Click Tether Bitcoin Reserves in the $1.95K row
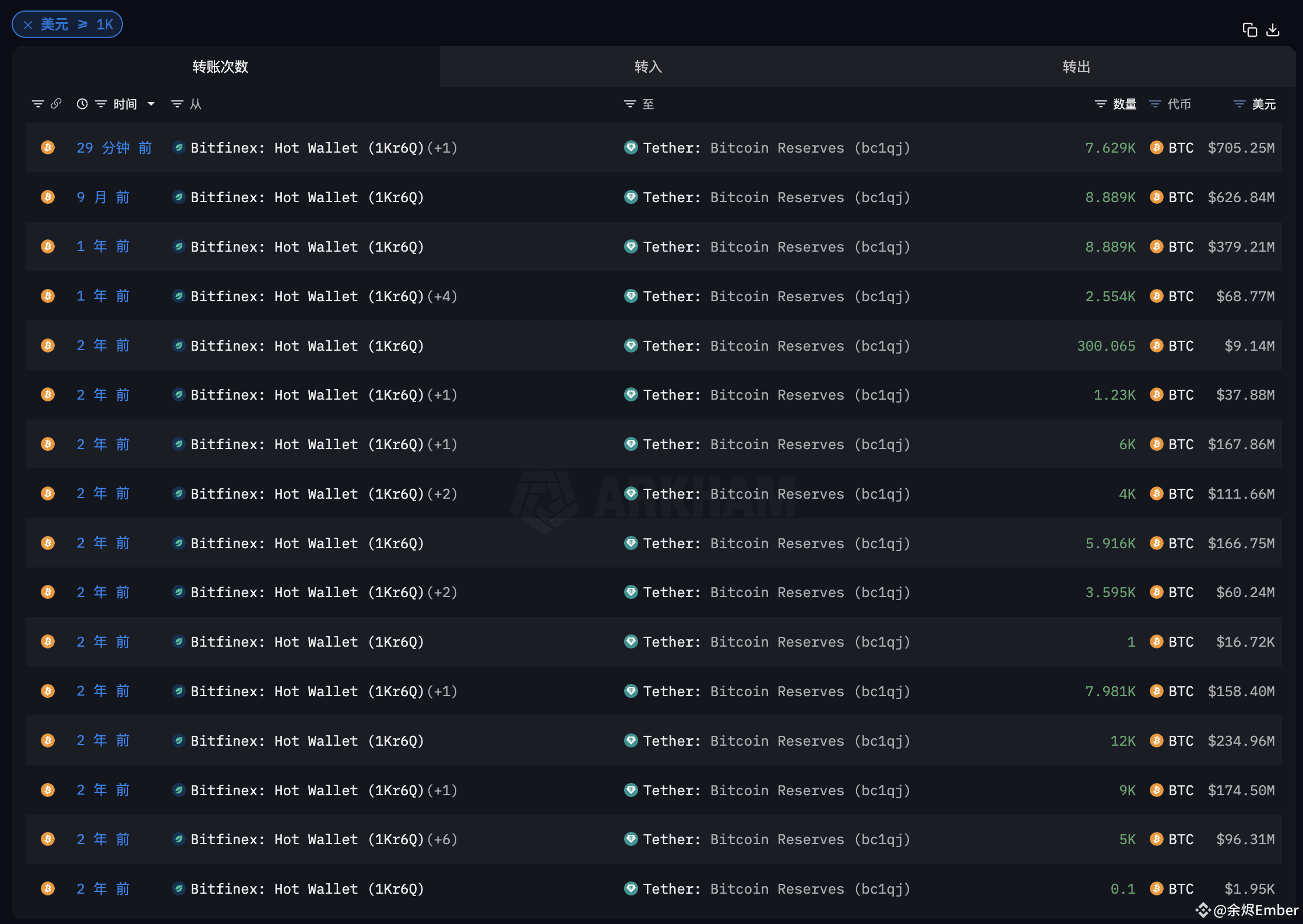 (x=777, y=889)
